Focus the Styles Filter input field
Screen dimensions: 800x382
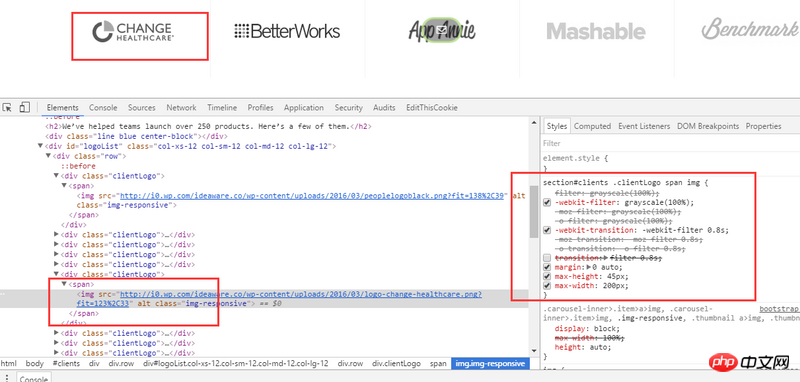click(x=670, y=143)
